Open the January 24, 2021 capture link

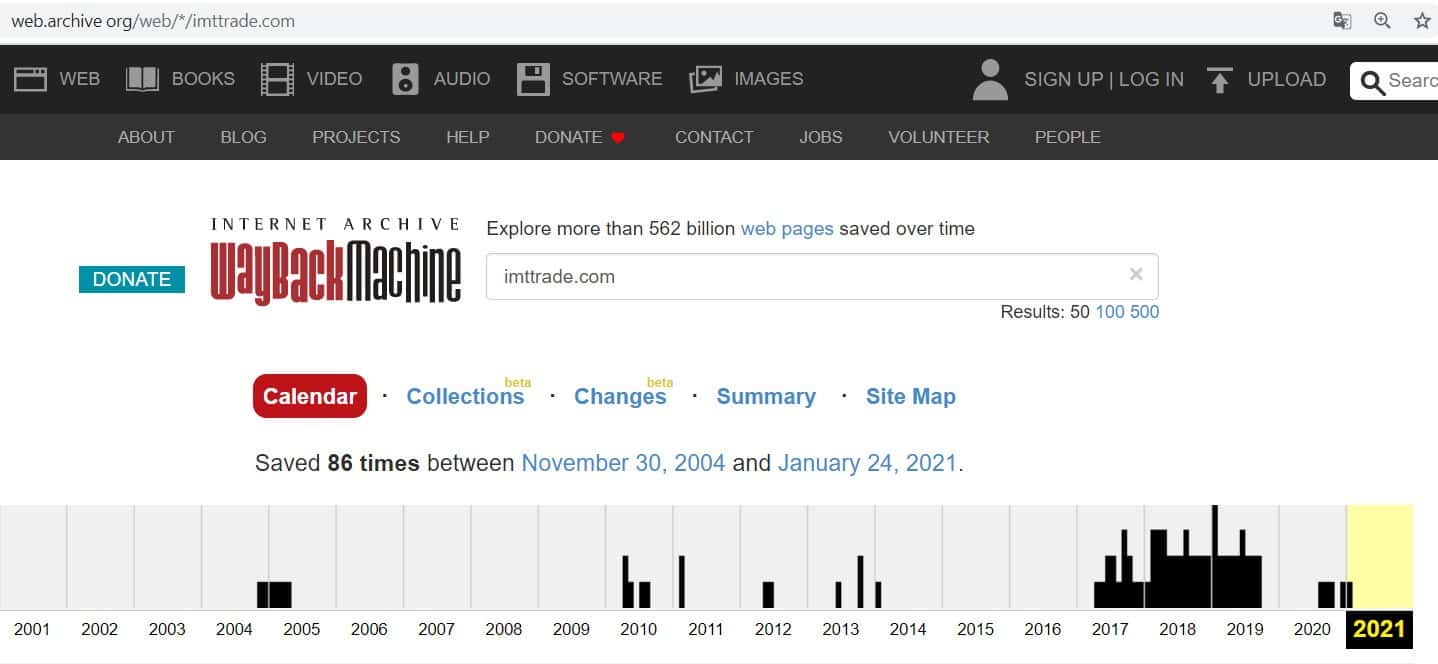click(x=867, y=463)
